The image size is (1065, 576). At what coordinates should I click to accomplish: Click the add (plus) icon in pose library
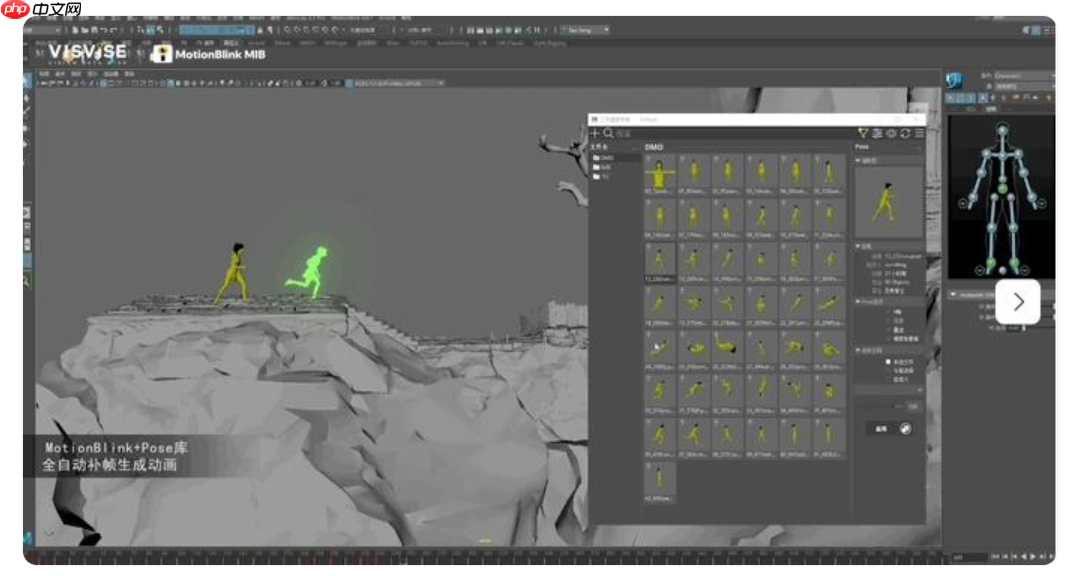[x=595, y=133]
